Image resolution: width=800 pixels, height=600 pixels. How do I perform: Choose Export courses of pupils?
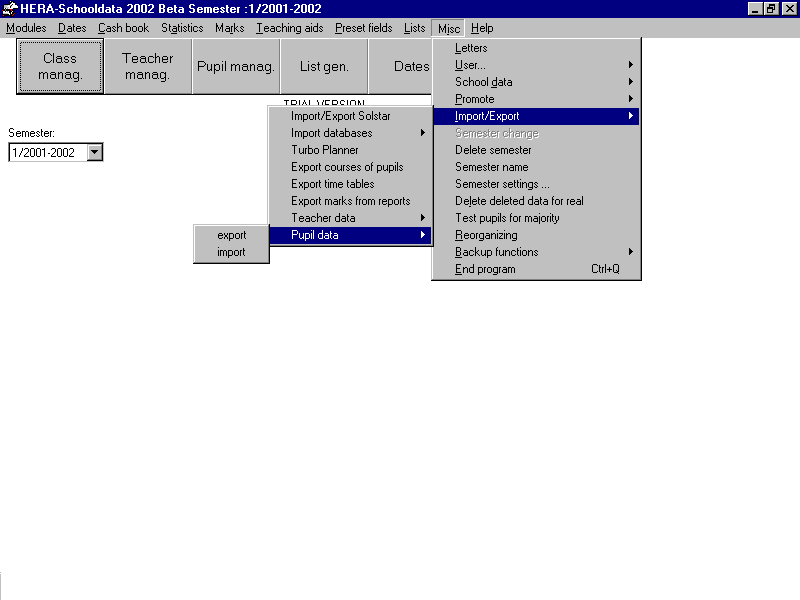pyautogui.click(x=351, y=167)
